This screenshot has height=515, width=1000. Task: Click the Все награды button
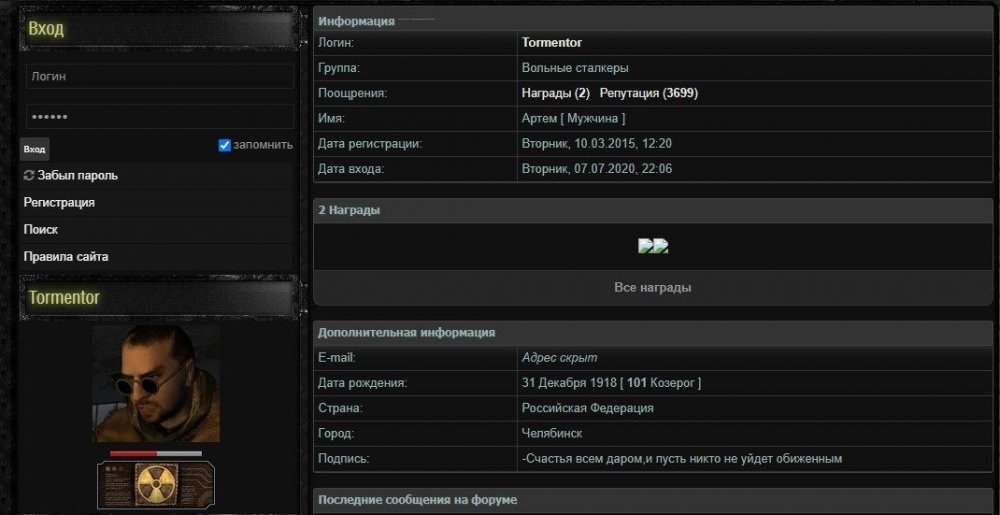click(653, 287)
